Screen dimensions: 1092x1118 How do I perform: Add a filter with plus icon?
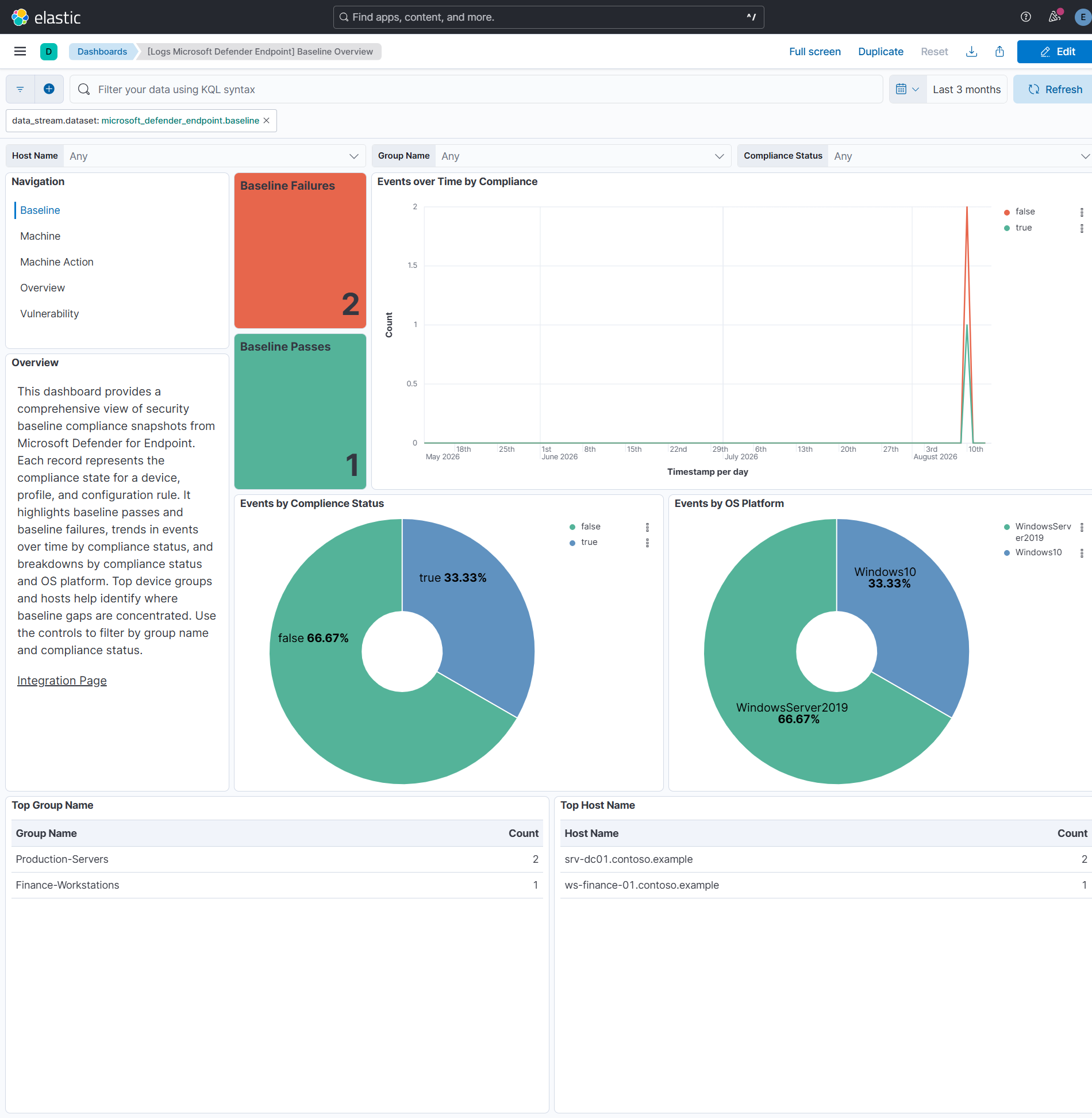49,89
